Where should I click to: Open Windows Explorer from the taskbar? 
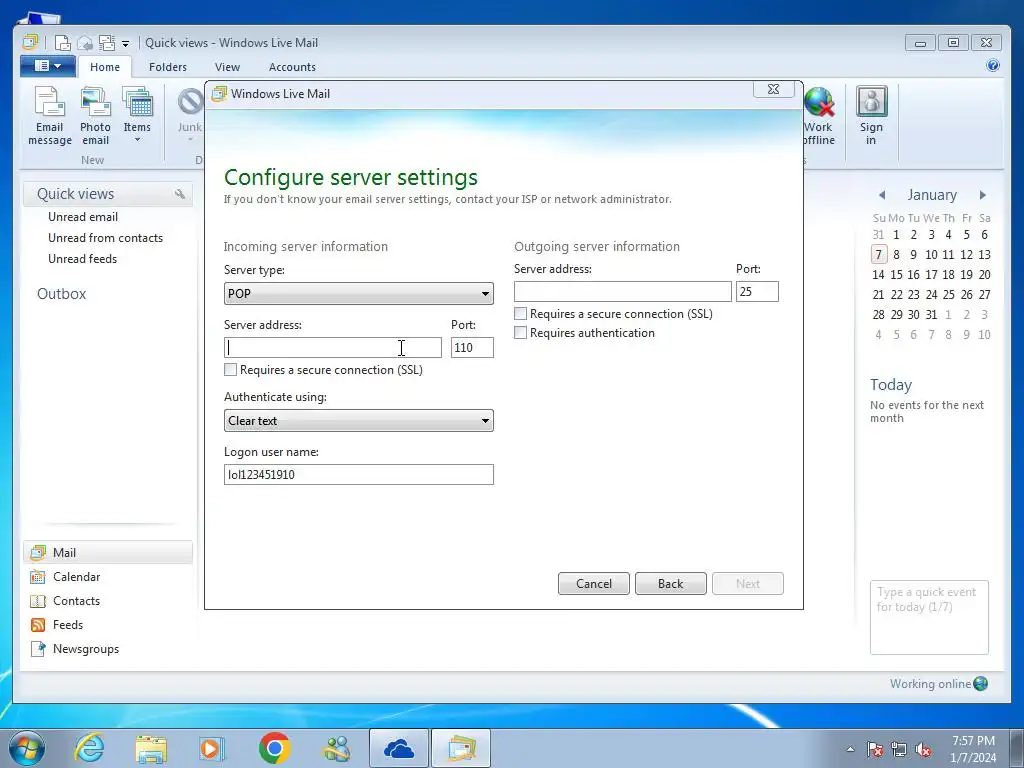click(x=151, y=748)
